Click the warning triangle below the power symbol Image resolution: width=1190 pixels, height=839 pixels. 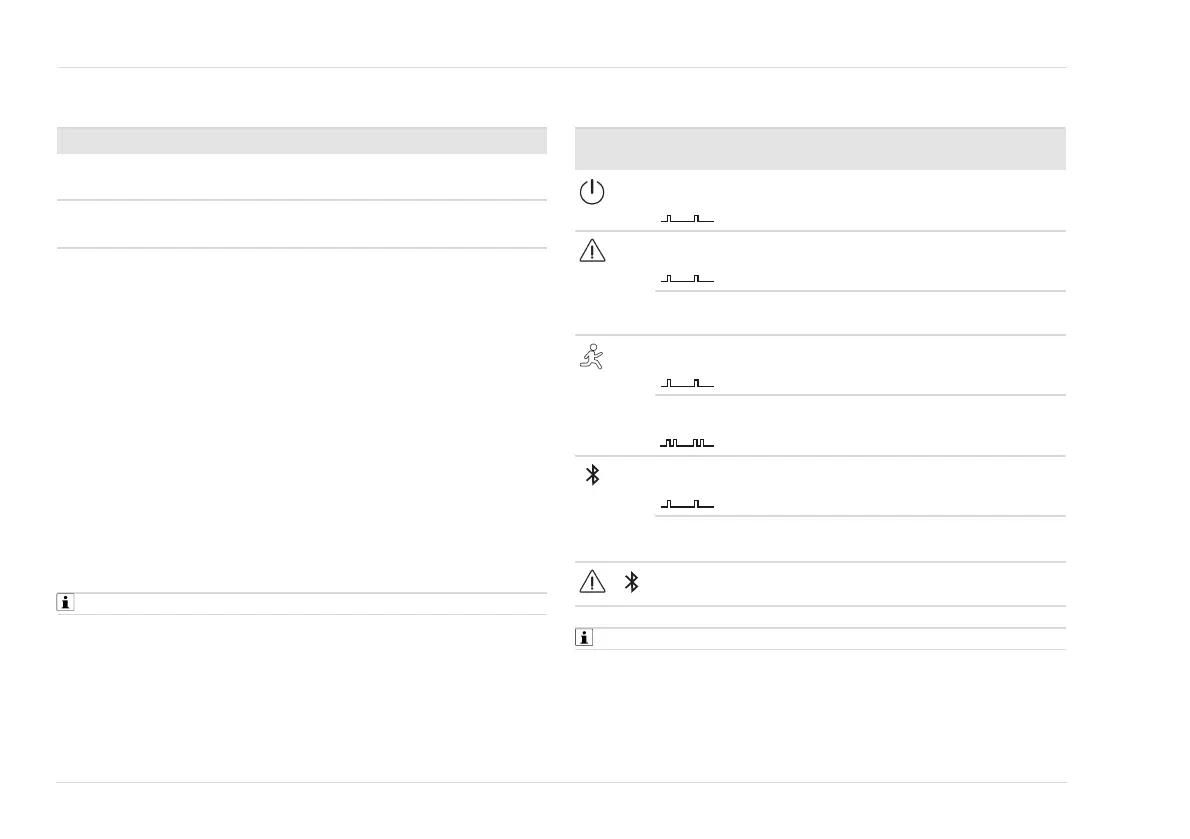coord(592,252)
